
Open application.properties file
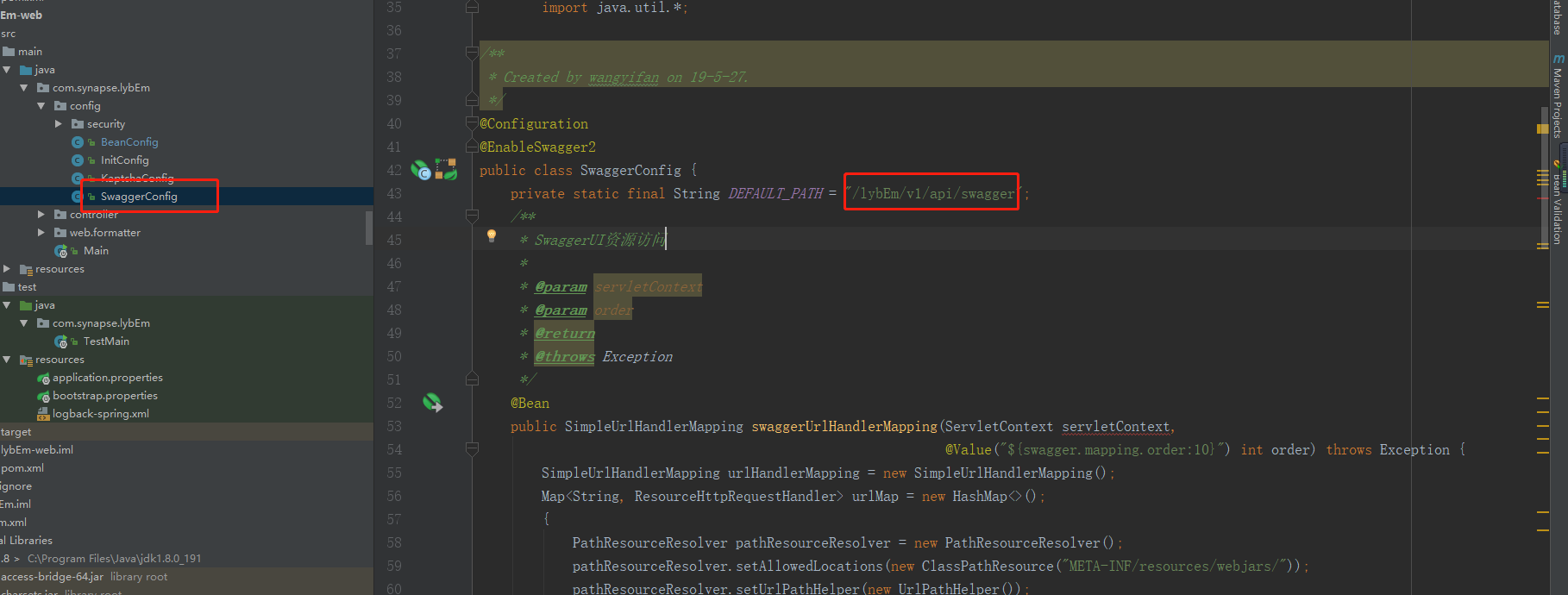click(x=108, y=378)
